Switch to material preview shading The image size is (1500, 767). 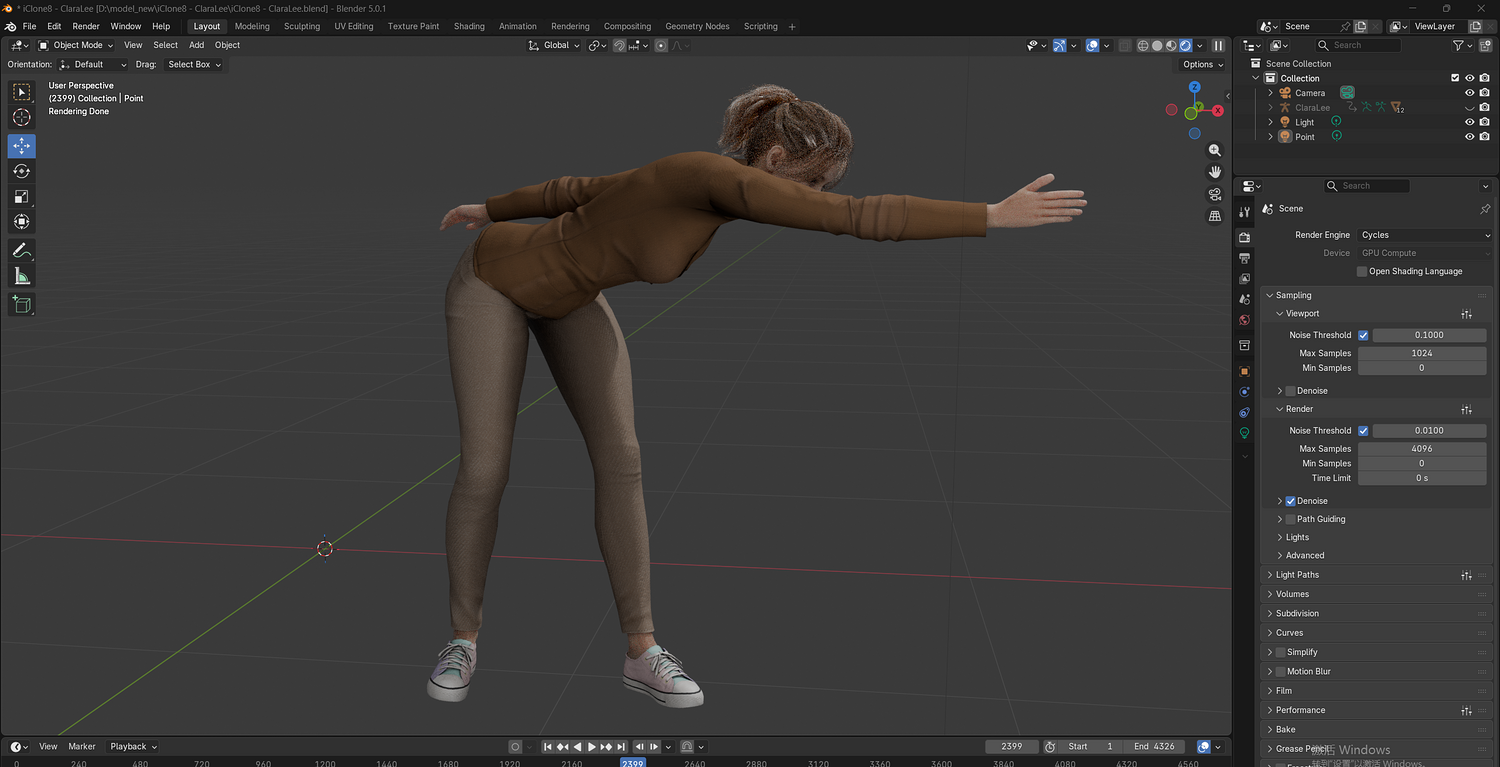tap(1171, 45)
